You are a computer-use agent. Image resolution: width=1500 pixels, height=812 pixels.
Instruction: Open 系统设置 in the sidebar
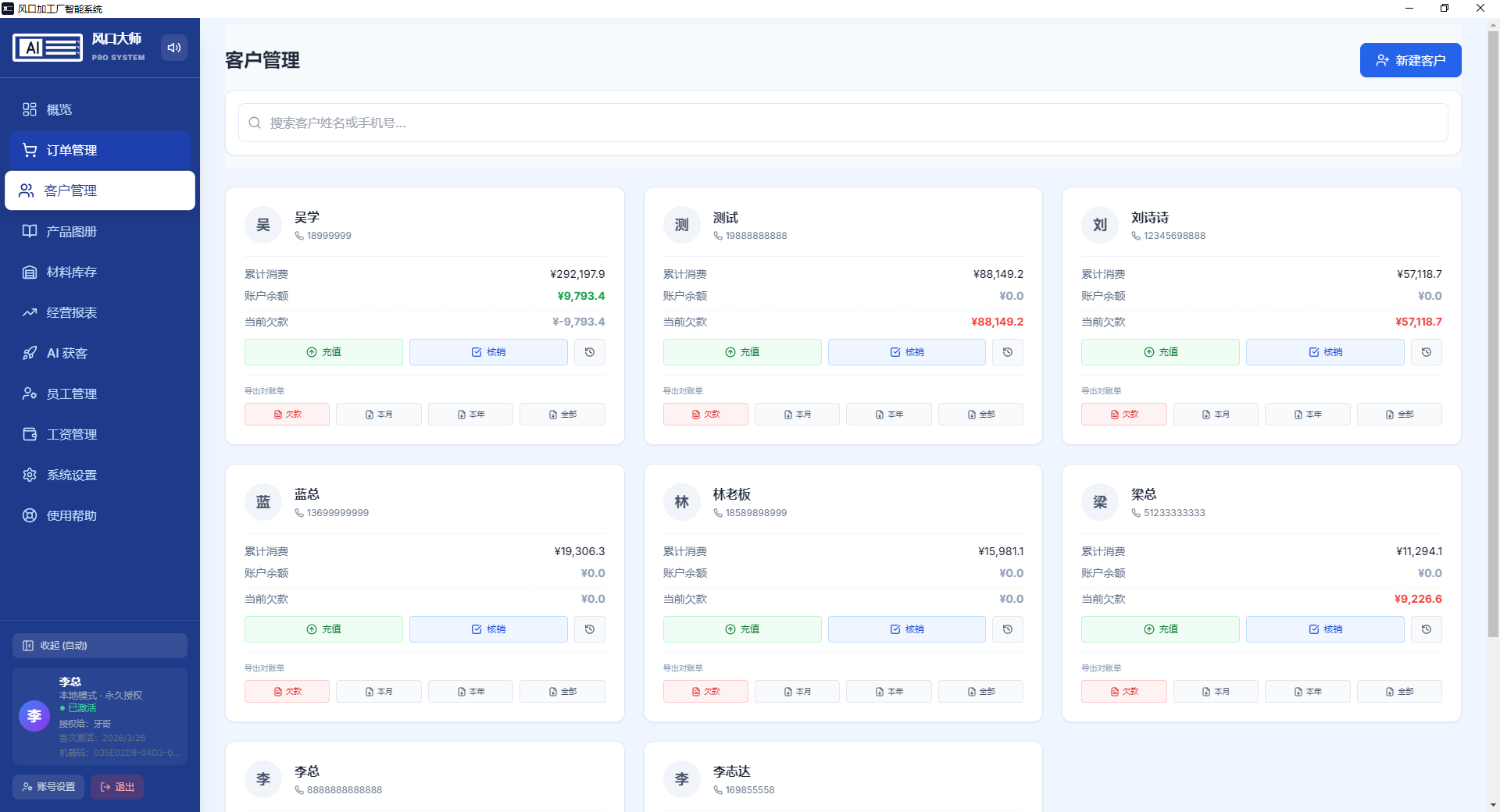point(100,475)
